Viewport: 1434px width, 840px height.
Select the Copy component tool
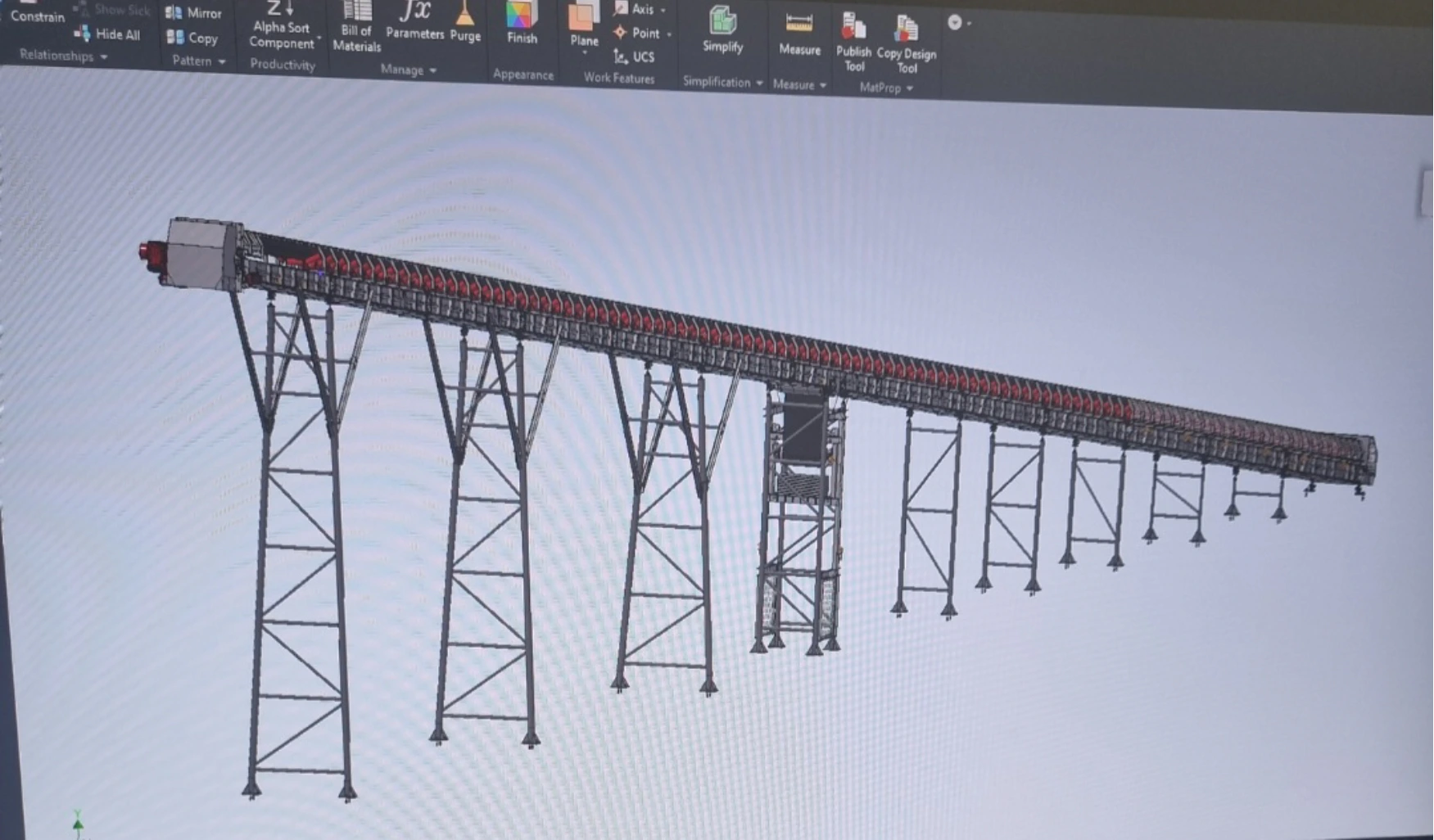click(192, 38)
